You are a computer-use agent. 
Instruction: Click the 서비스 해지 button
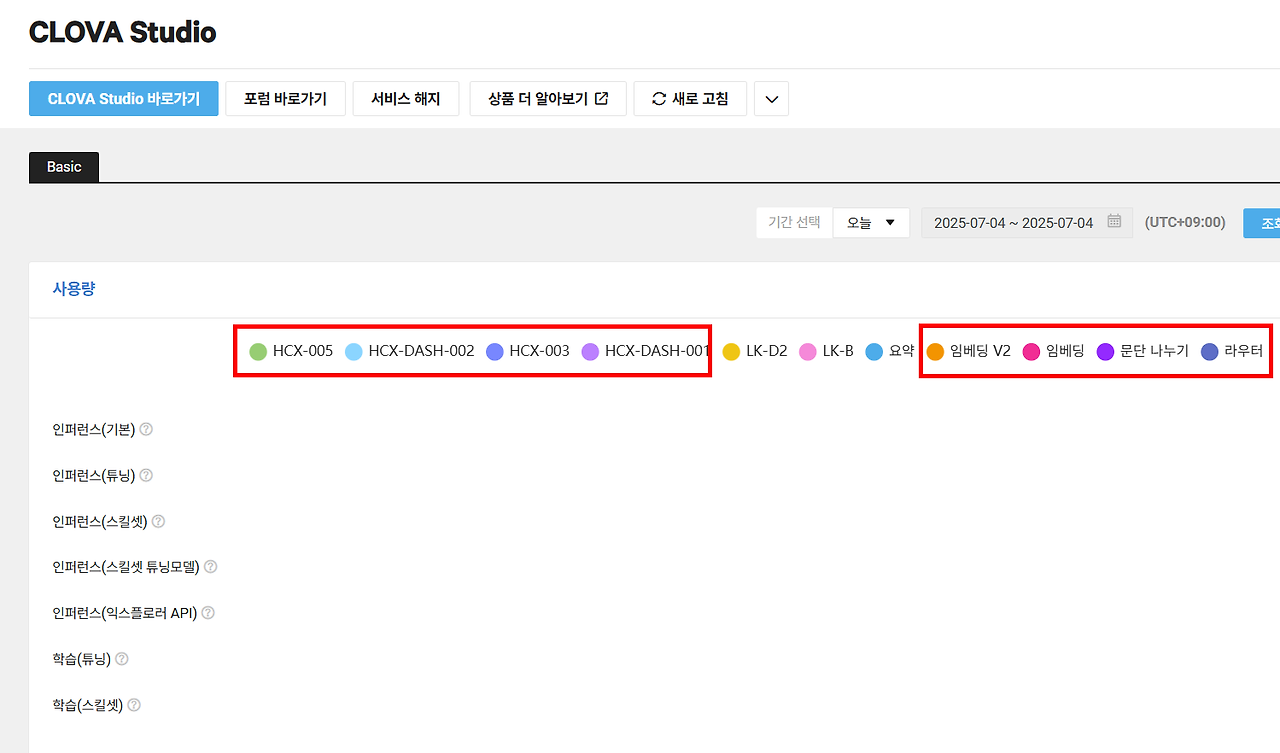(406, 99)
